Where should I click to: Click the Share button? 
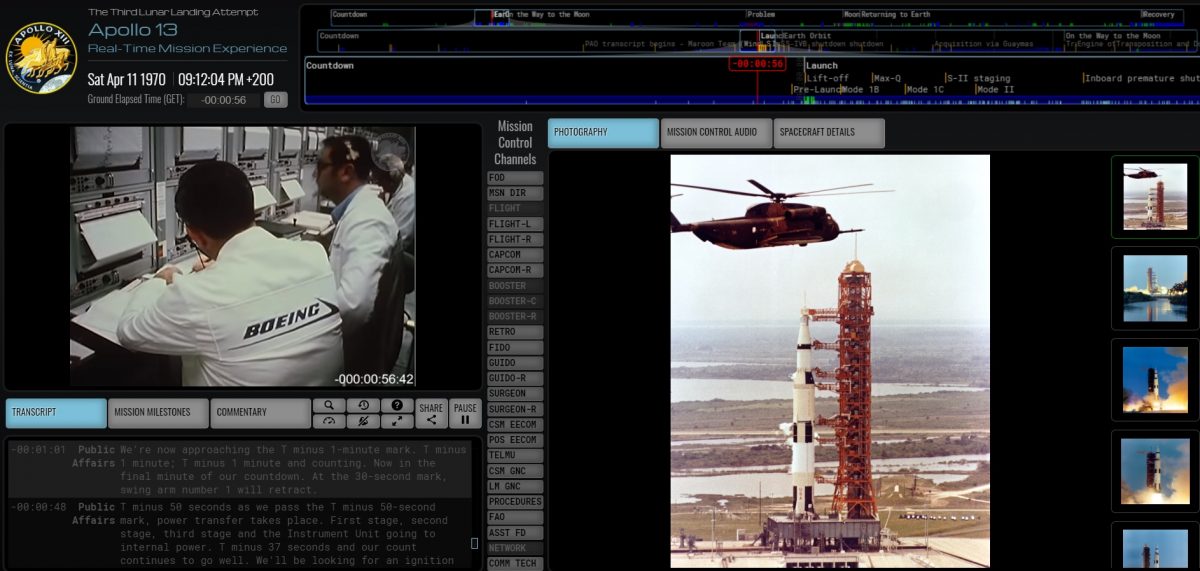431,413
